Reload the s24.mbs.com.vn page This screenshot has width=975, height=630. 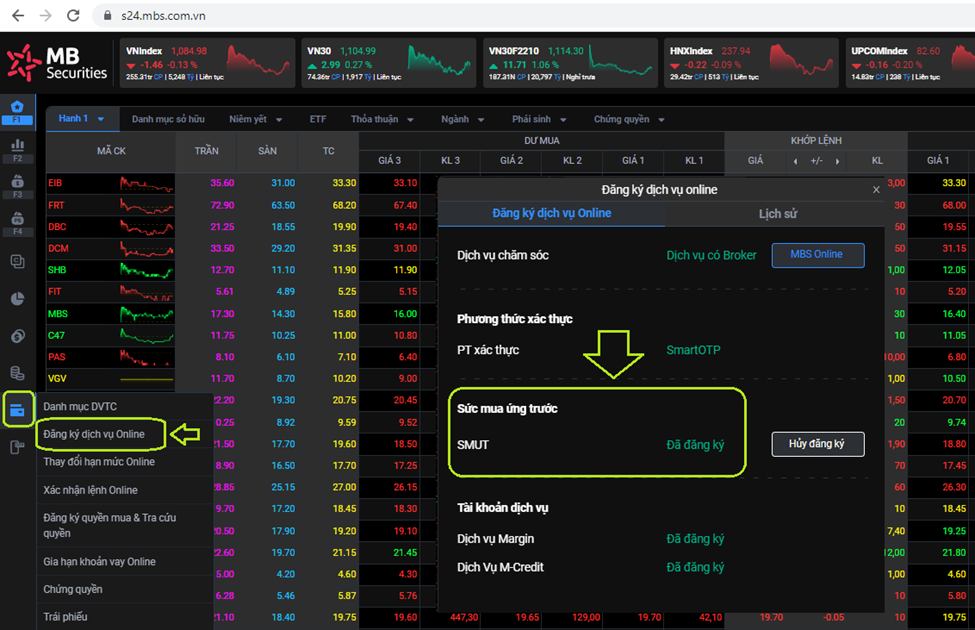pyautogui.click(x=73, y=16)
